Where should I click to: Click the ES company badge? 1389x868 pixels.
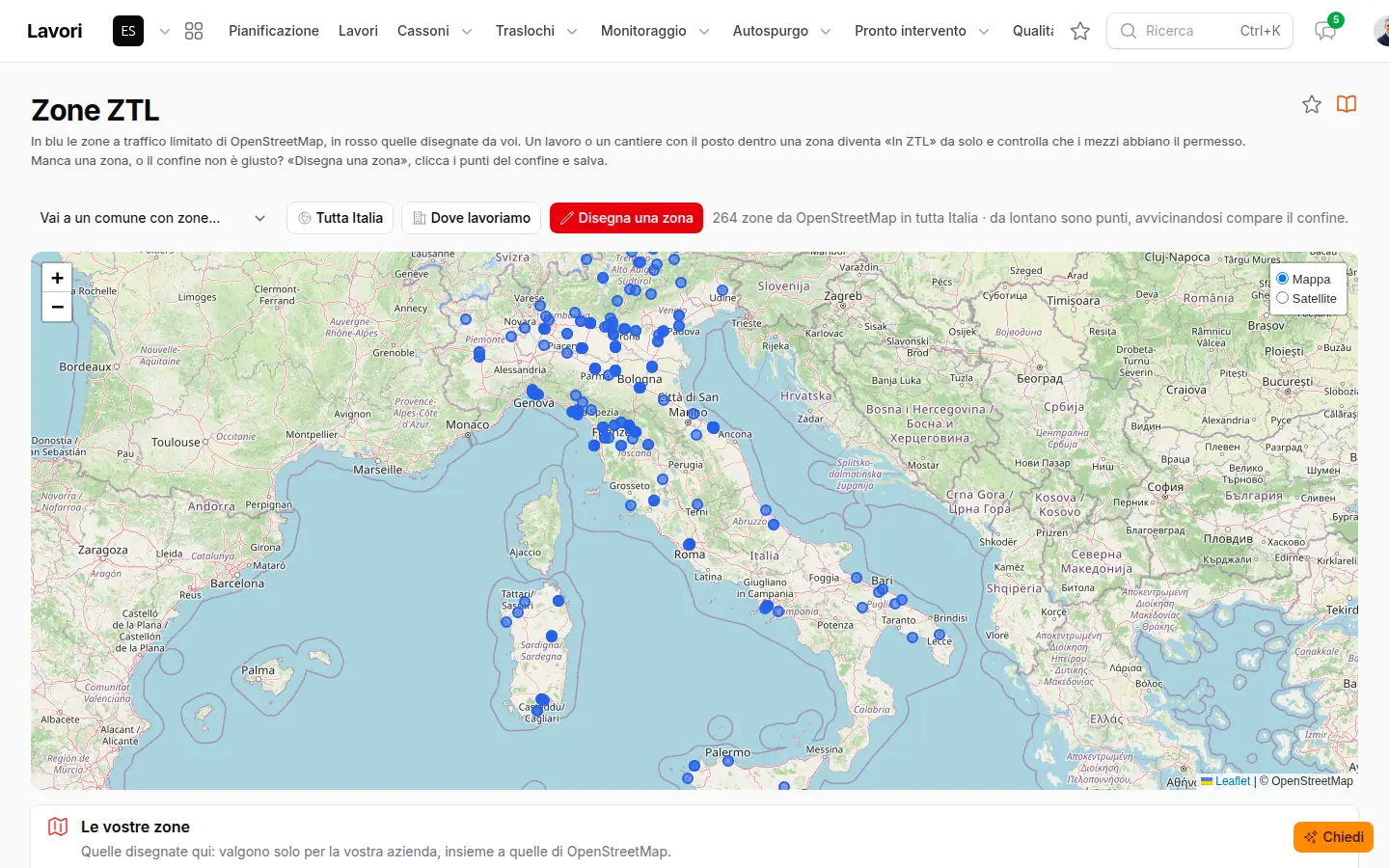click(128, 31)
